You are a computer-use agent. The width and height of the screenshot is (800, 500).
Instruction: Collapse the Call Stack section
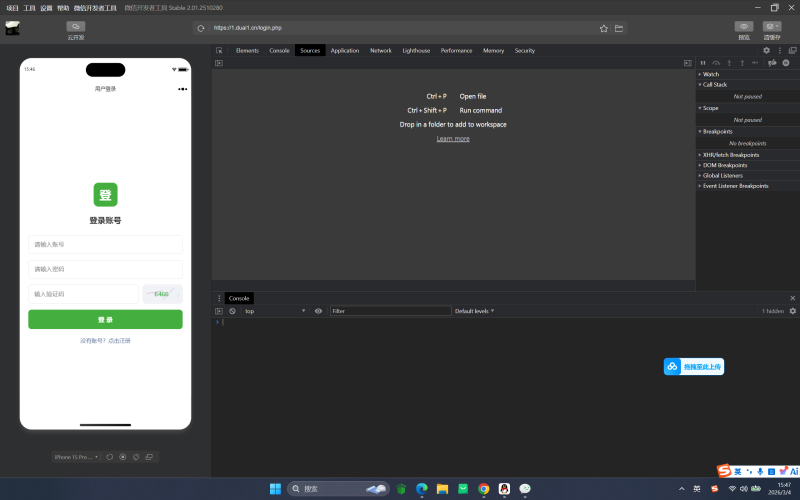coord(715,85)
